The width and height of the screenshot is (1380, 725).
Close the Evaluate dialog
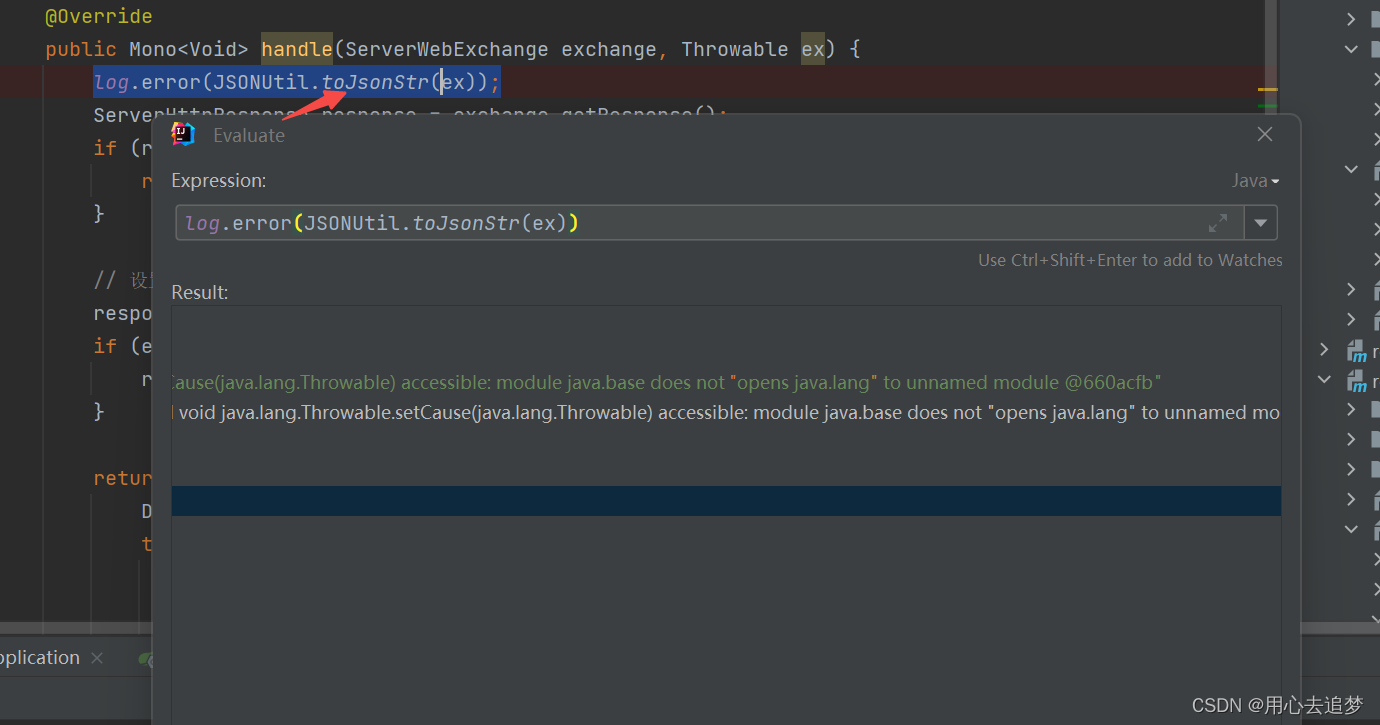click(x=1265, y=134)
